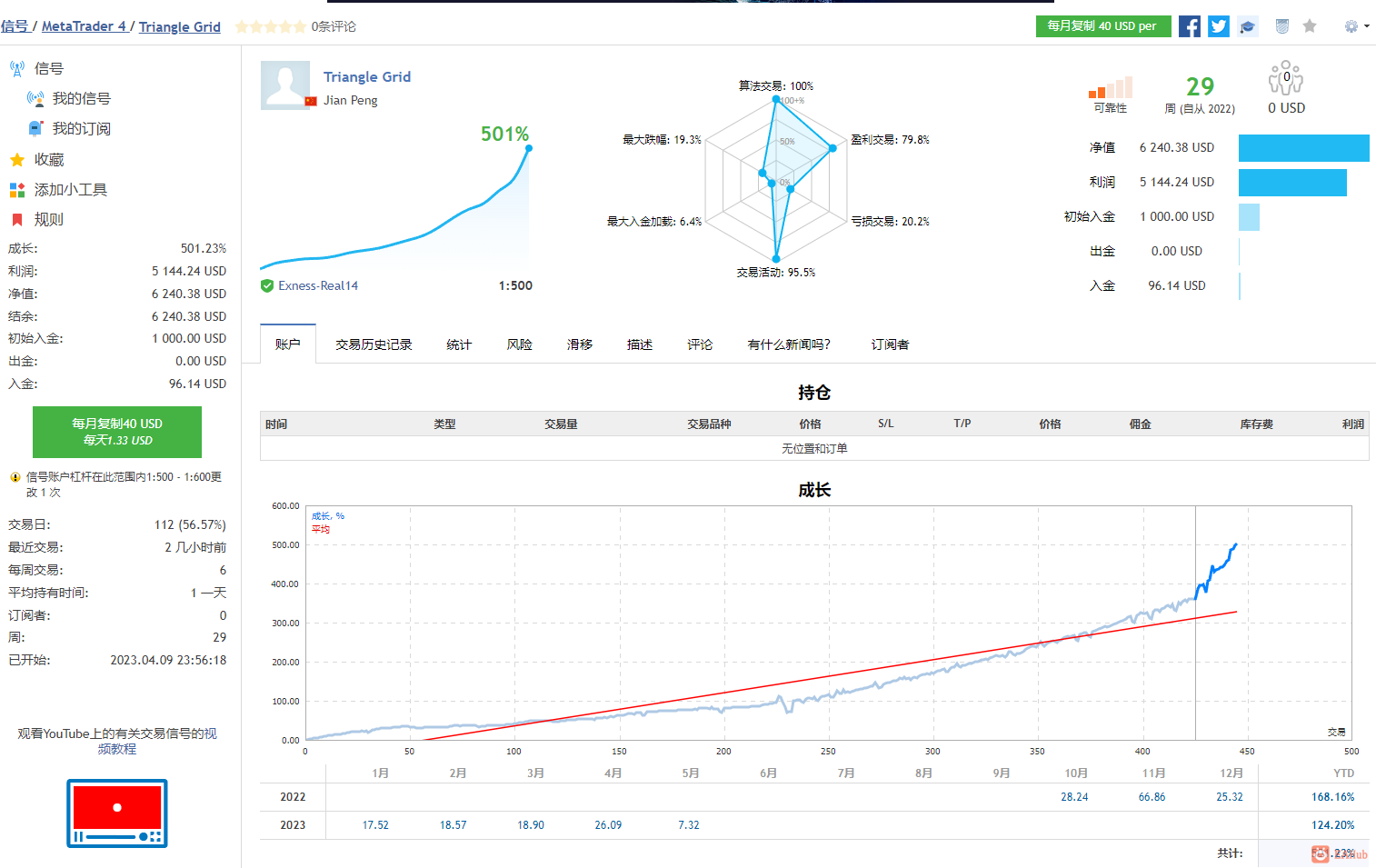Screen dimensions: 1376x868
Task: Click the sidebar 每月复制40 USD subscribe button
Action: pos(117,432)
